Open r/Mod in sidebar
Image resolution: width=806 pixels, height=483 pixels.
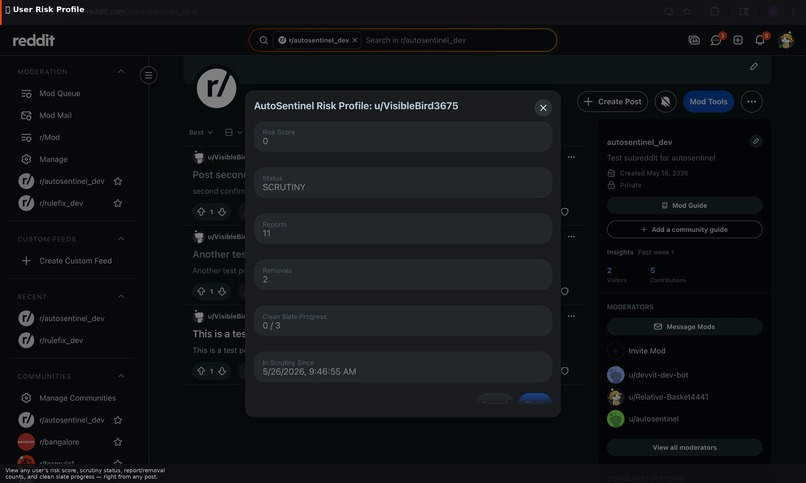[x=50, y=138]
